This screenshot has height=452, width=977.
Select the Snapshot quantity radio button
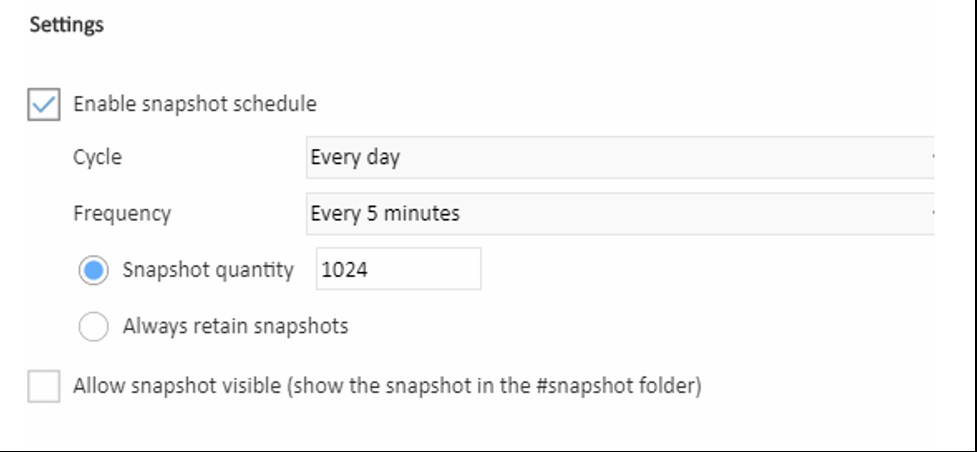point(94,270)
